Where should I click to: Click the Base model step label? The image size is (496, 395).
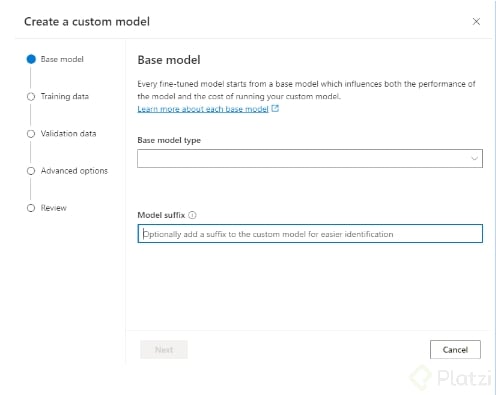[62, 59]
